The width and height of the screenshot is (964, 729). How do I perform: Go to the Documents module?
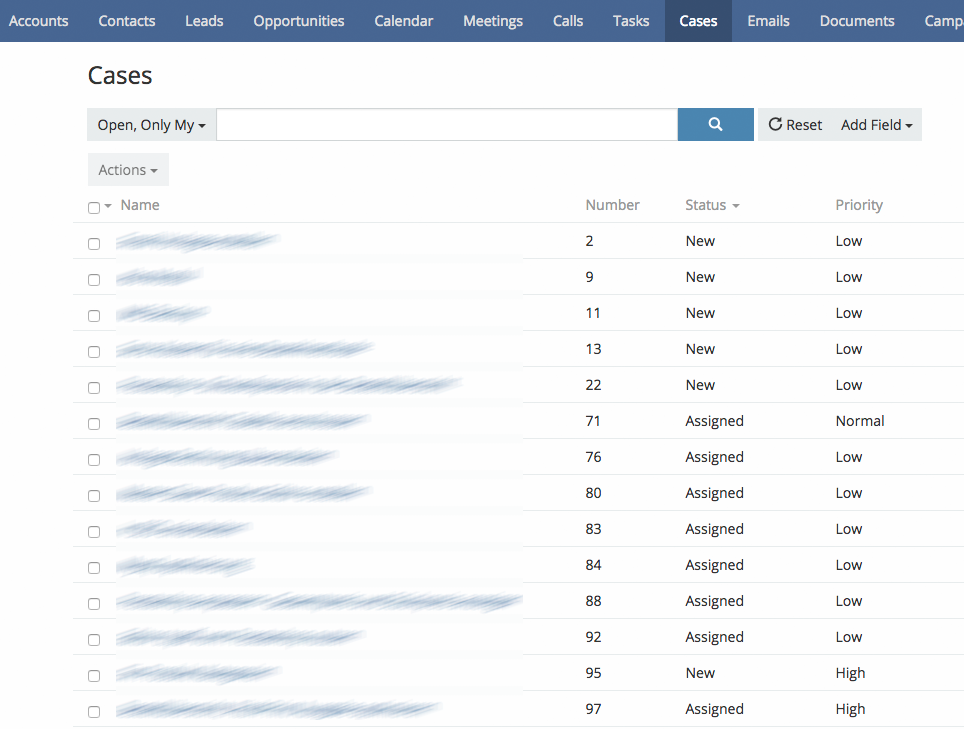[856, 20]
